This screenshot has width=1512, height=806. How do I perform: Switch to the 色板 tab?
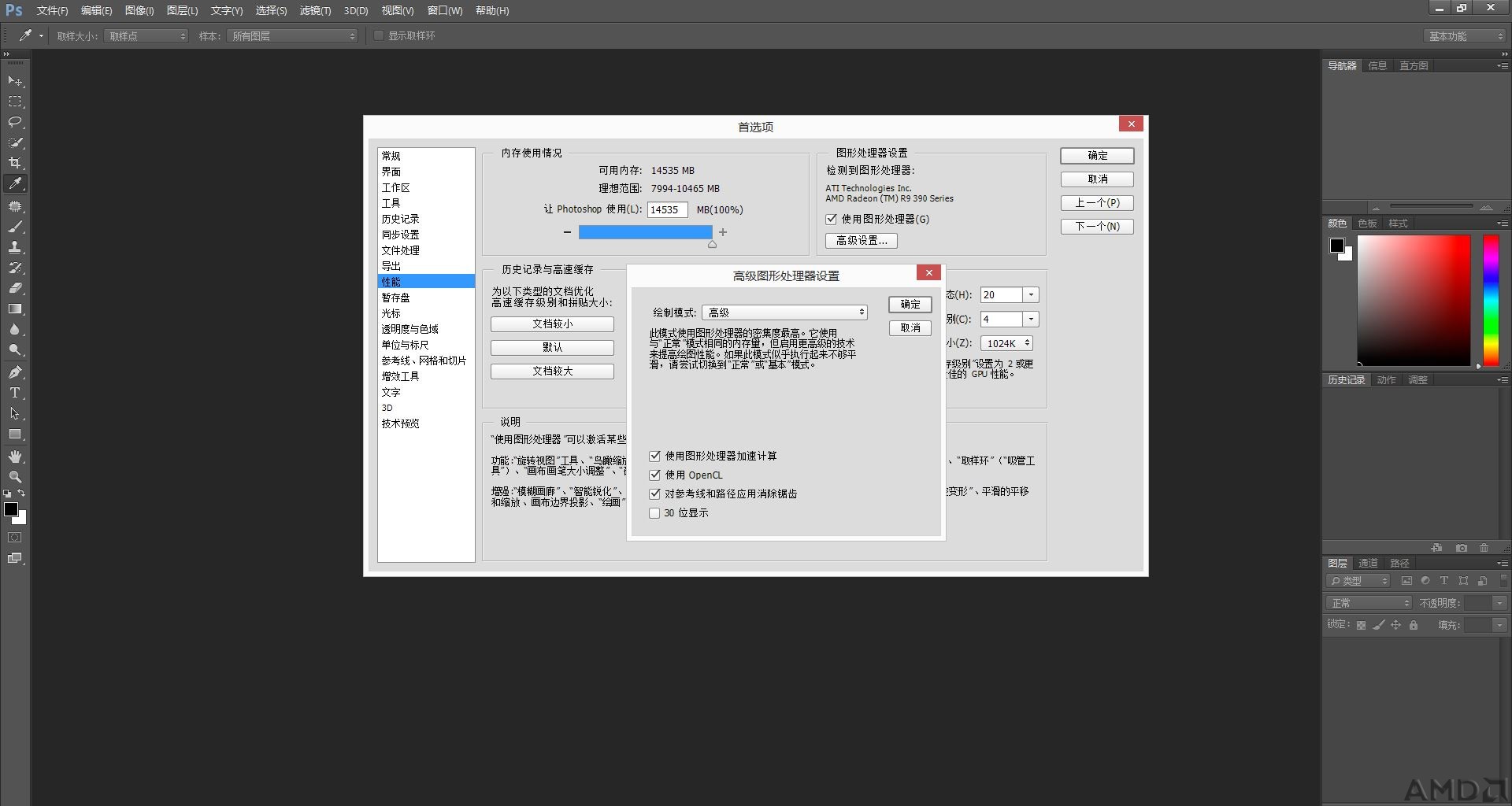[1368, 224]
